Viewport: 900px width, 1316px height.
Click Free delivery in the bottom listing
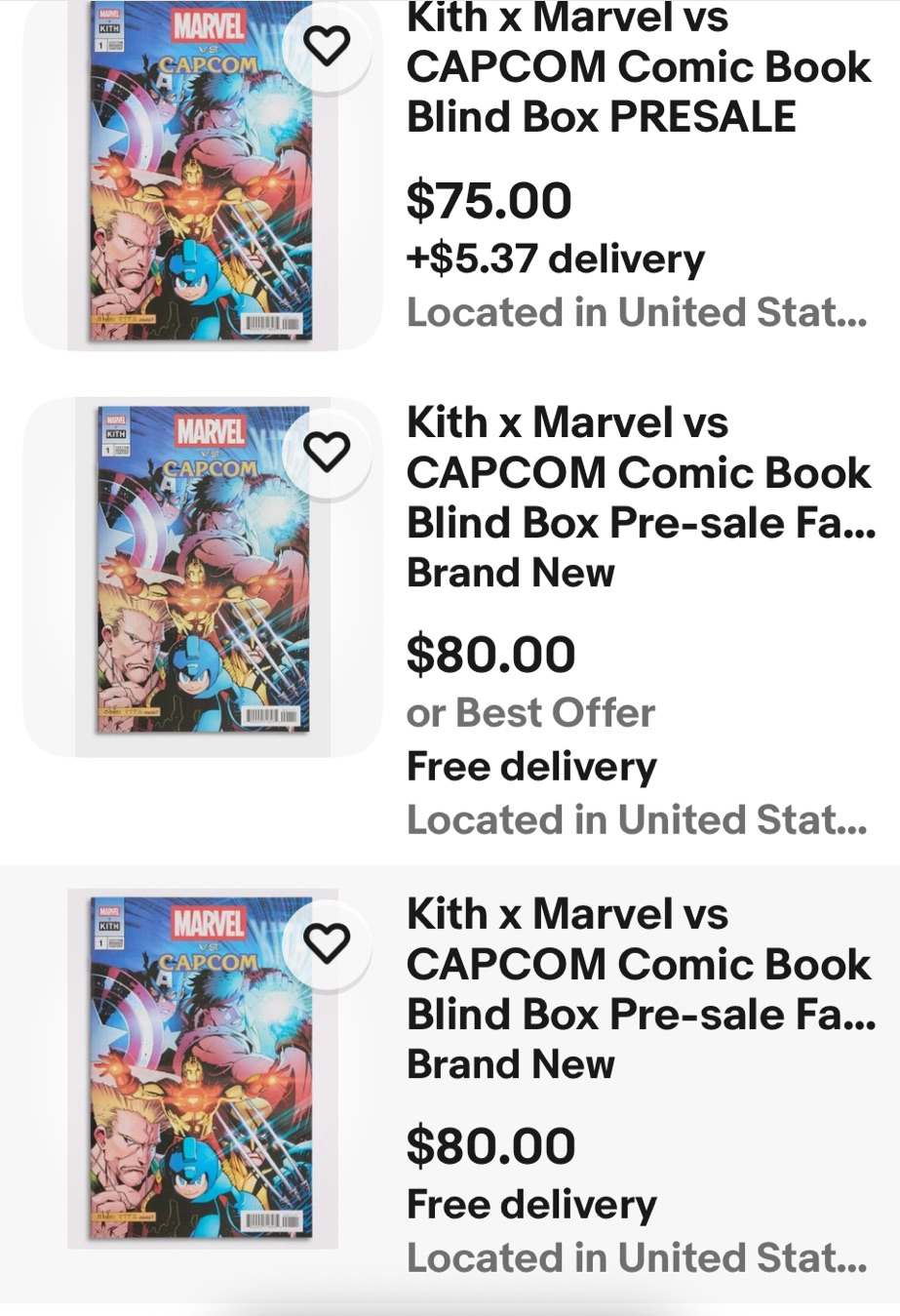531,1205
